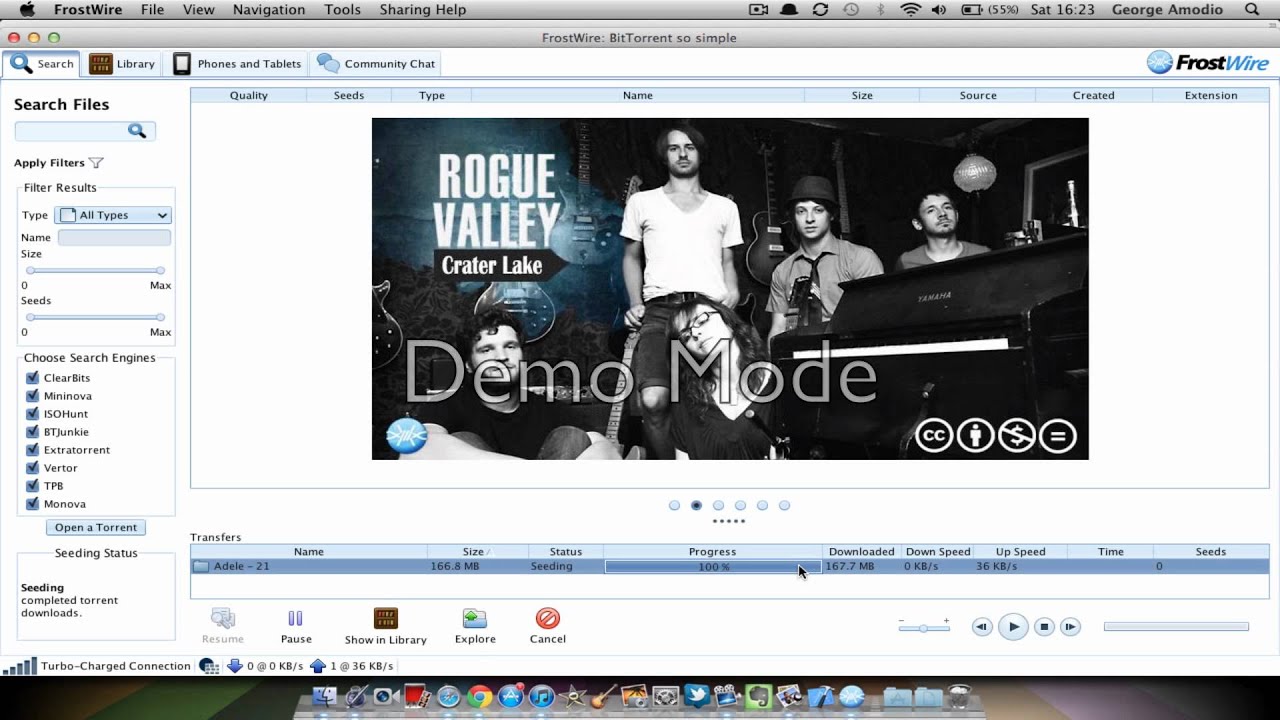Open the Navigation menu

(x=269, y=10)
